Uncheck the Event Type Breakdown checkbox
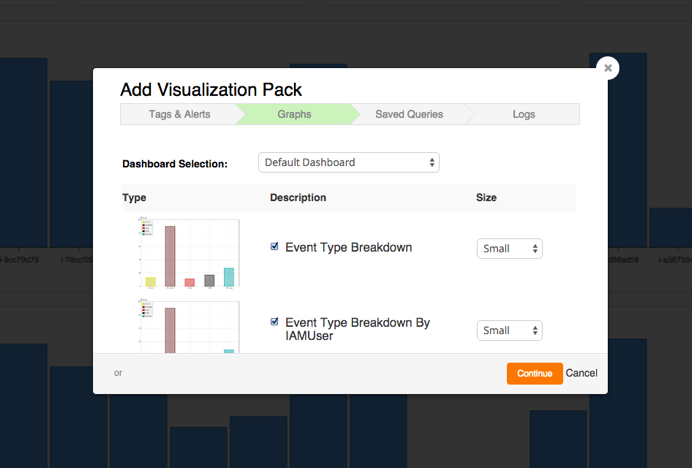The width and height of the screenshot is (692, 468). coord(275,247)
